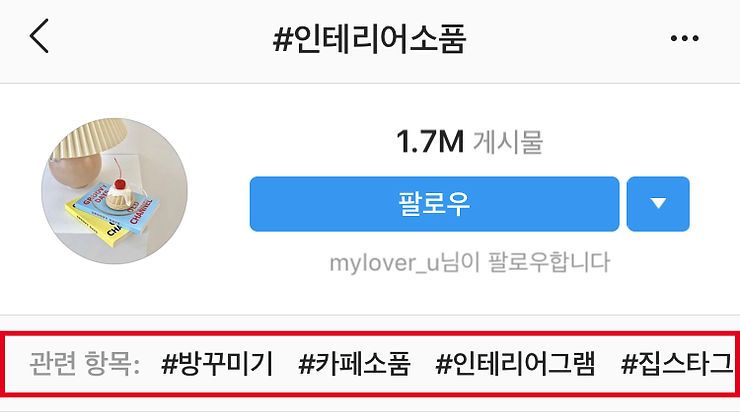Click the round beige lamp base in the photo
The height and width of the screenshot is (412, 740).
tap(76, 170)
